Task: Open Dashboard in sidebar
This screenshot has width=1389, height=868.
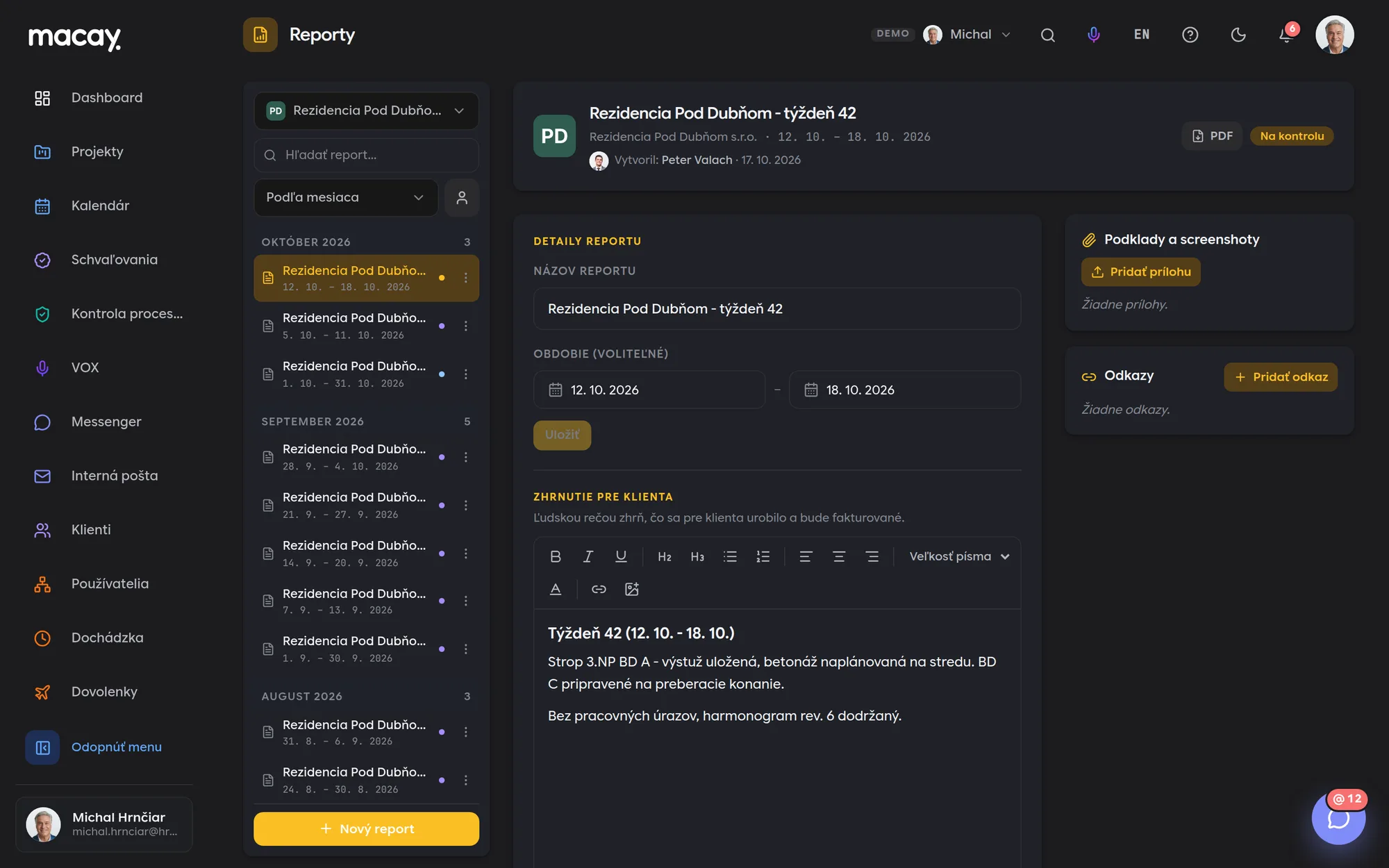Action: tap(106, 98)
